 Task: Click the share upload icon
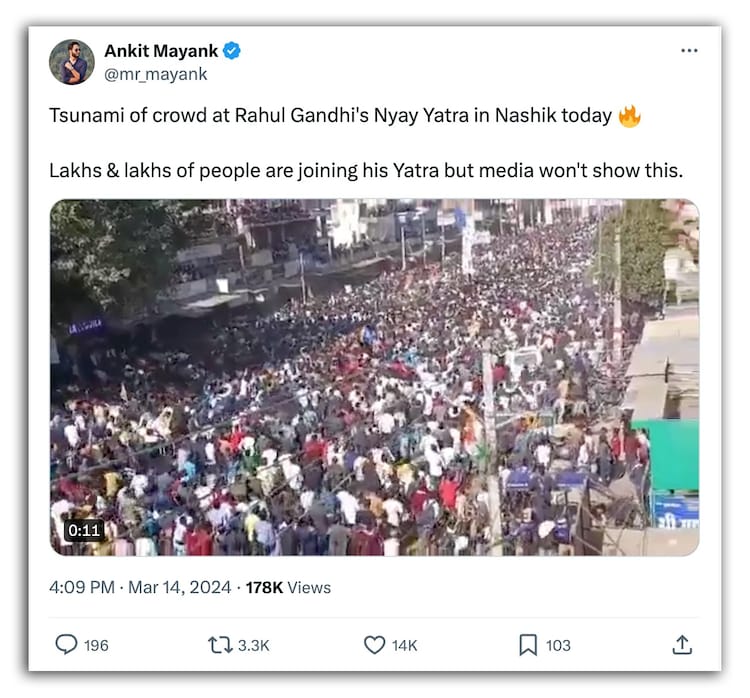click(682, 645)
